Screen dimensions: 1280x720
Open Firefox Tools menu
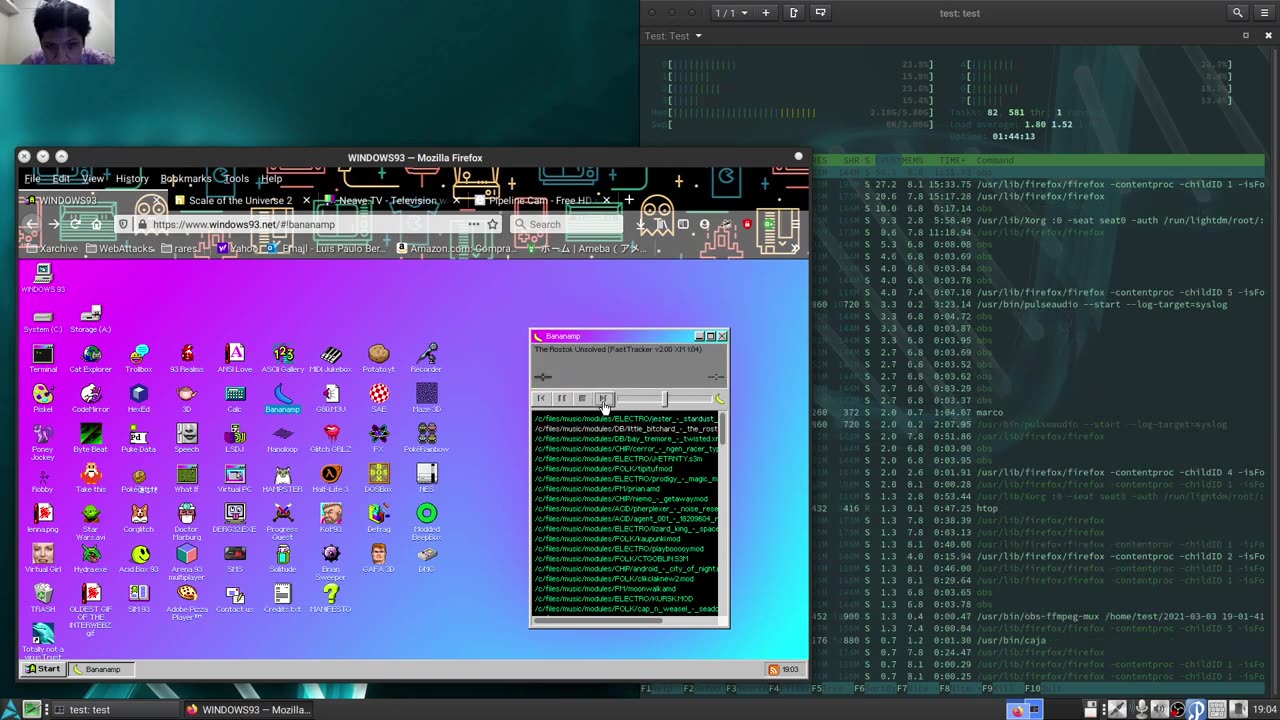pyautogui.click(x=236, y=179)
